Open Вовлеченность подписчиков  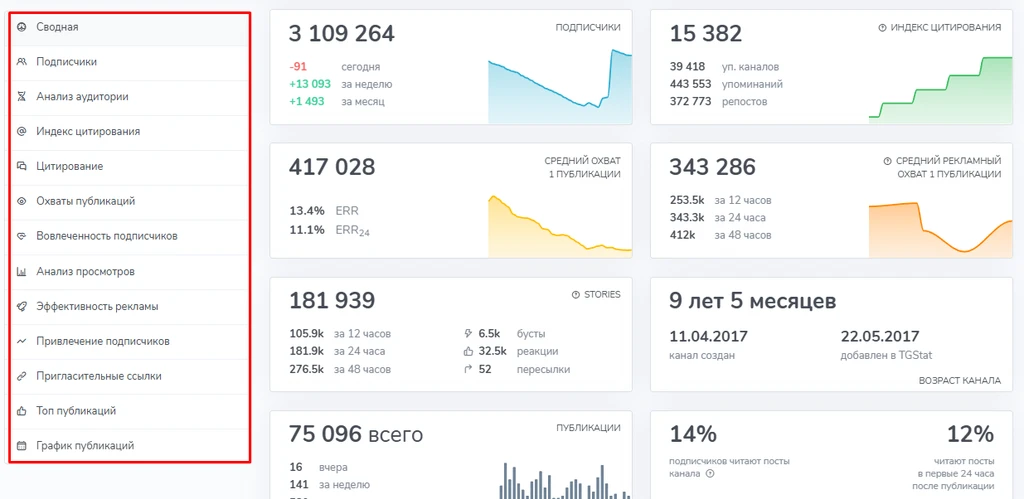pyautogui.click(x=129, y=236)
